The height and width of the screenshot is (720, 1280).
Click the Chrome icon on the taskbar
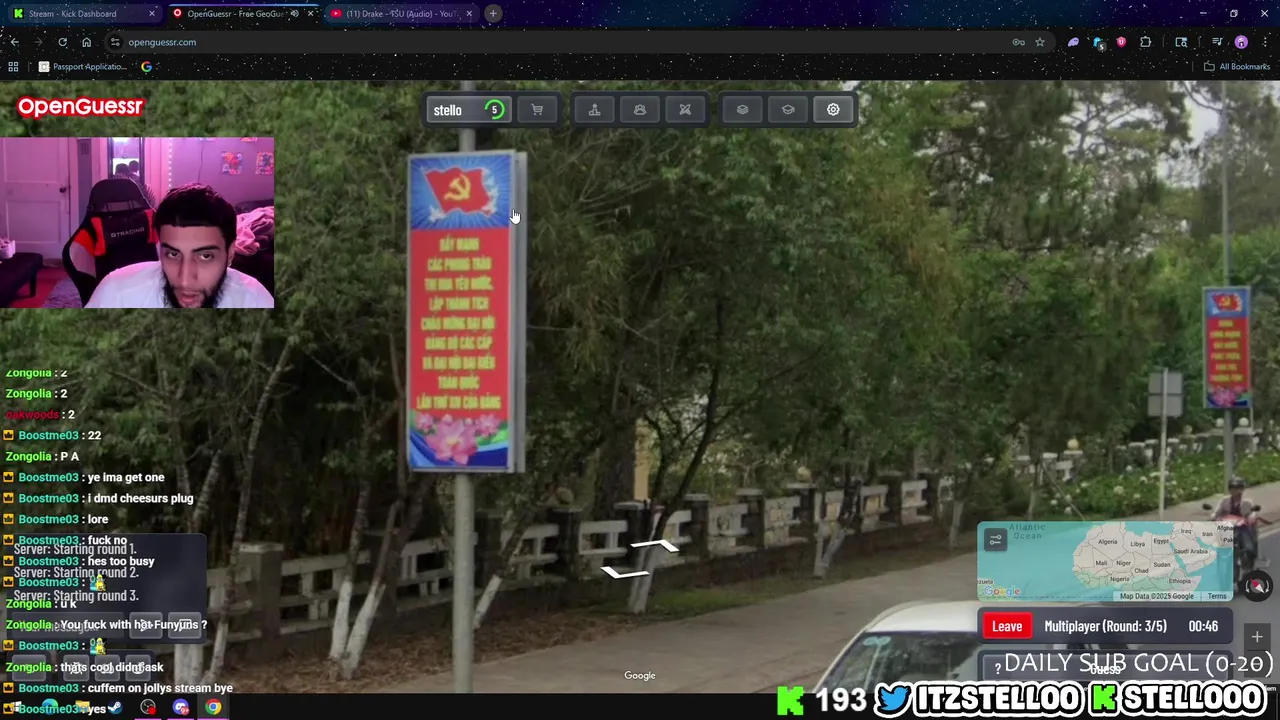click(214, 708)
